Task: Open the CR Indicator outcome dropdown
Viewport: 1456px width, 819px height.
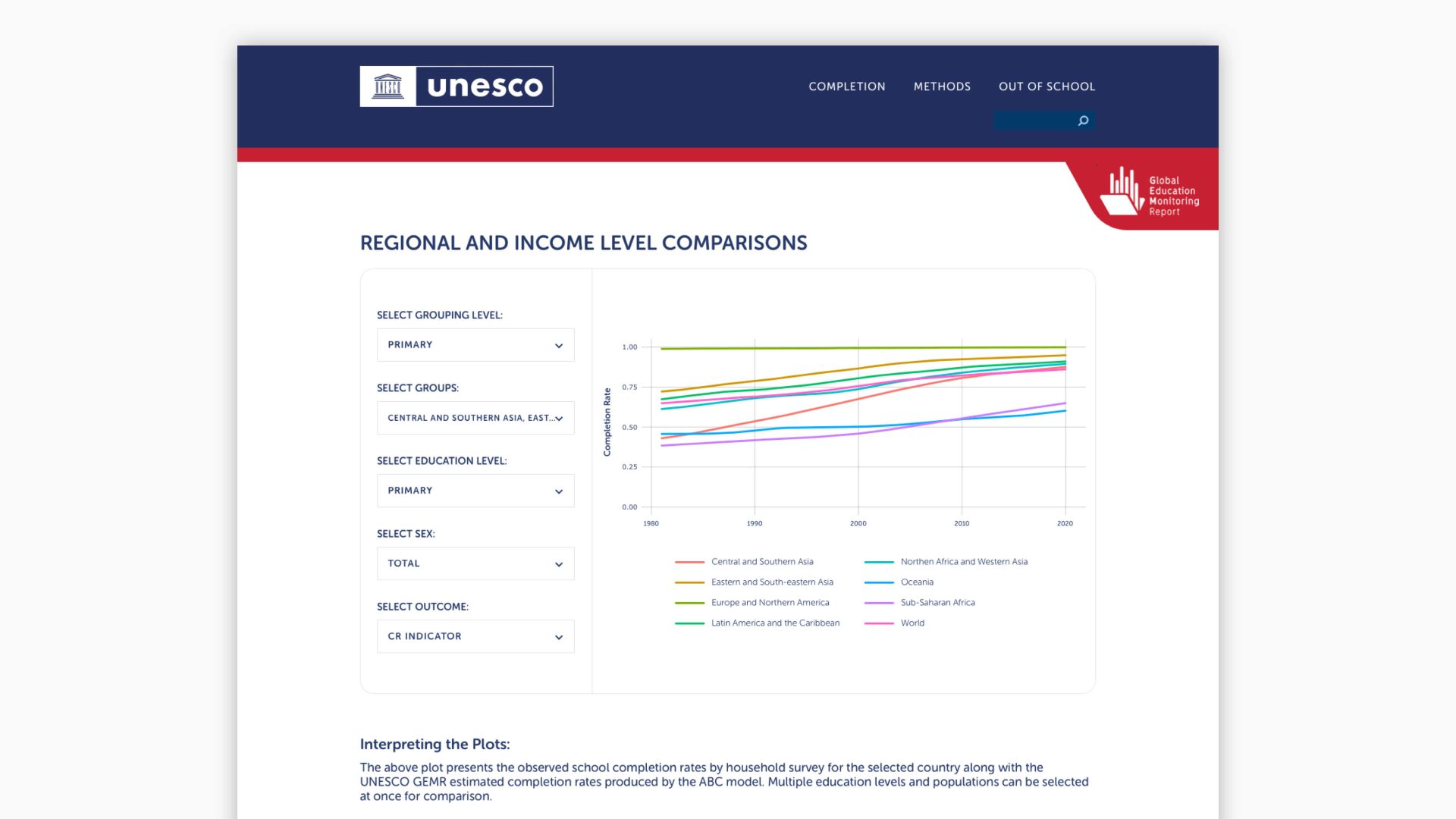Action: point(475,636)
